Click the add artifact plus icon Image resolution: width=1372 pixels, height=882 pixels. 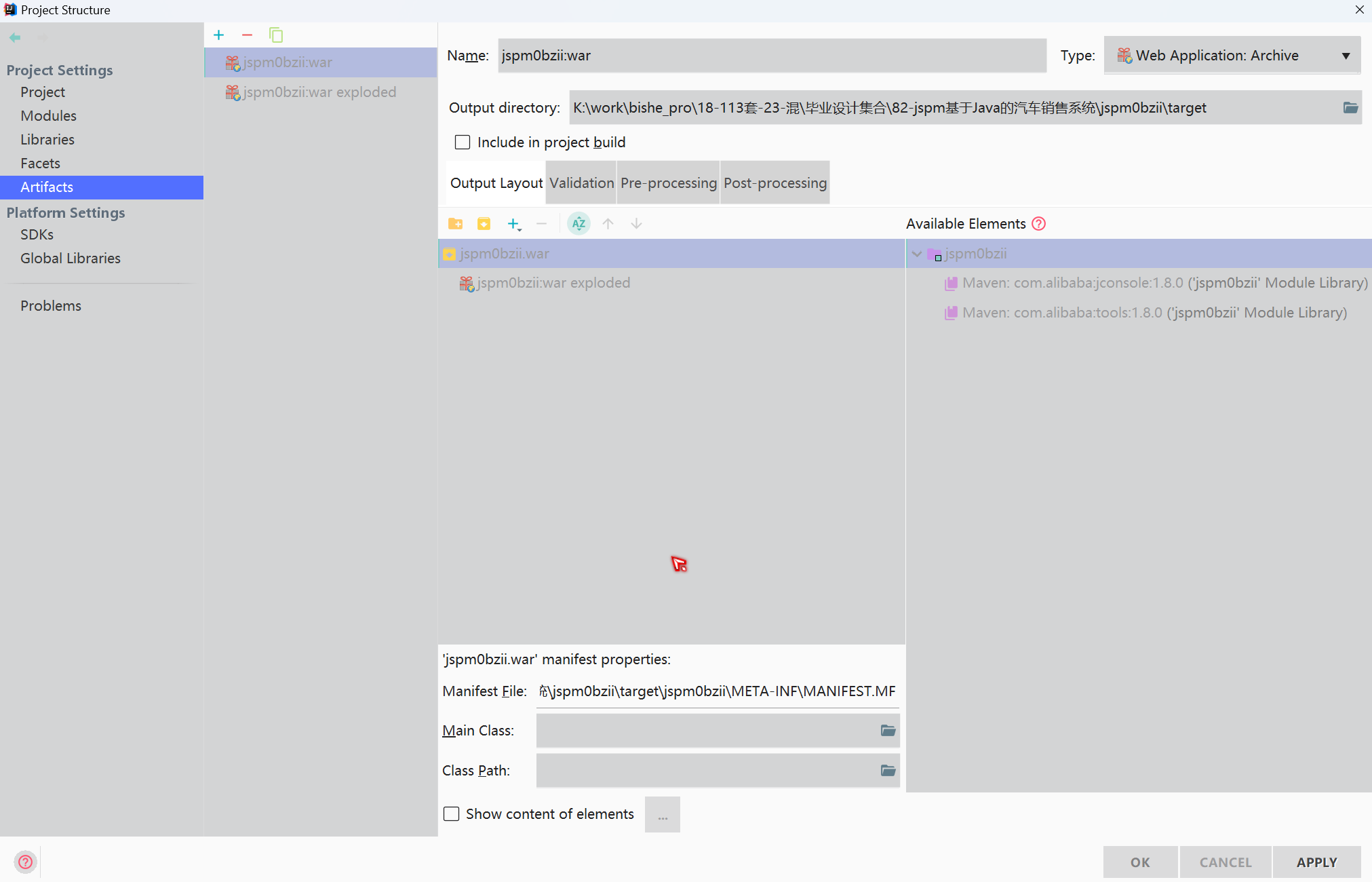(x=218, y=35)
